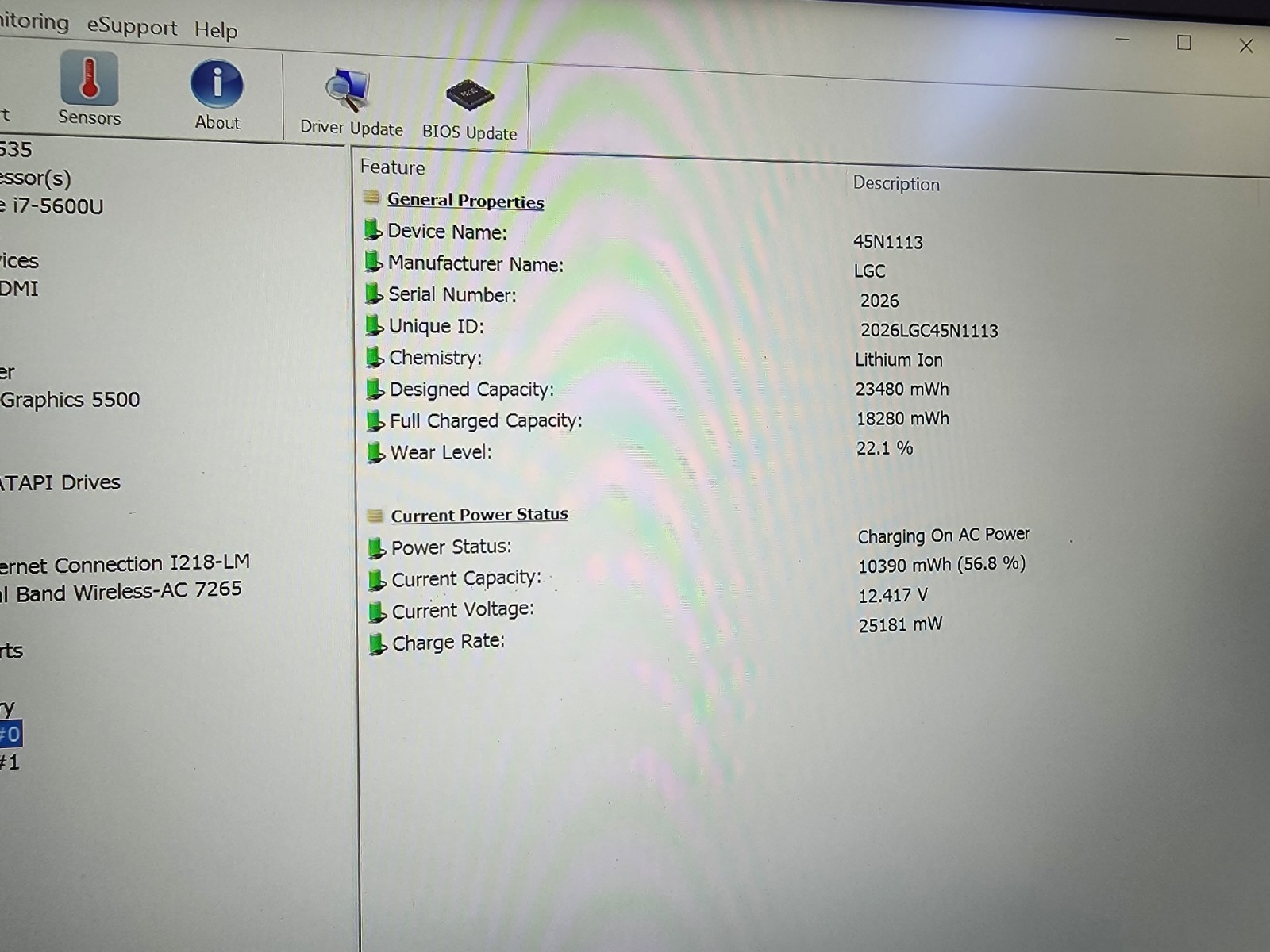Click the 12.417 V voltage value

click(x=893, y=595)
